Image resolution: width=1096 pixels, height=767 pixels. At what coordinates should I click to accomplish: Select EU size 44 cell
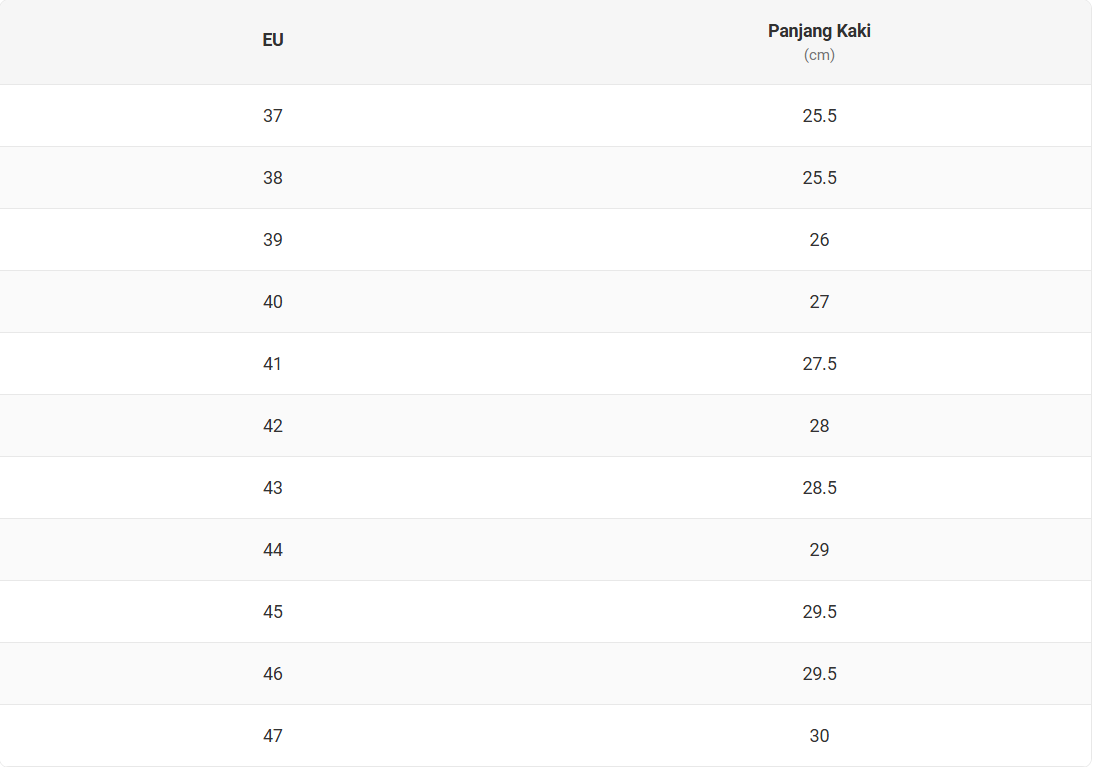273,550
